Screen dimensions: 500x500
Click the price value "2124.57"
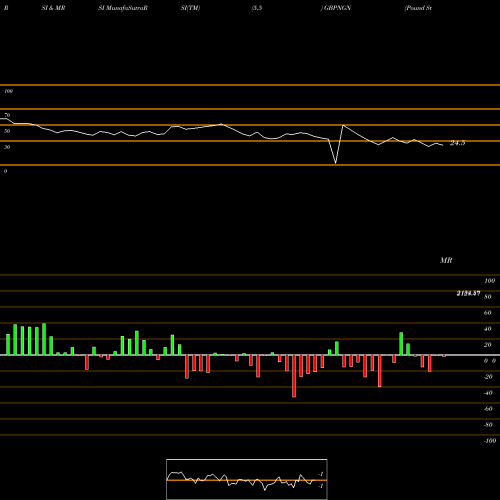pyautogui.click(x=468, y=293)
